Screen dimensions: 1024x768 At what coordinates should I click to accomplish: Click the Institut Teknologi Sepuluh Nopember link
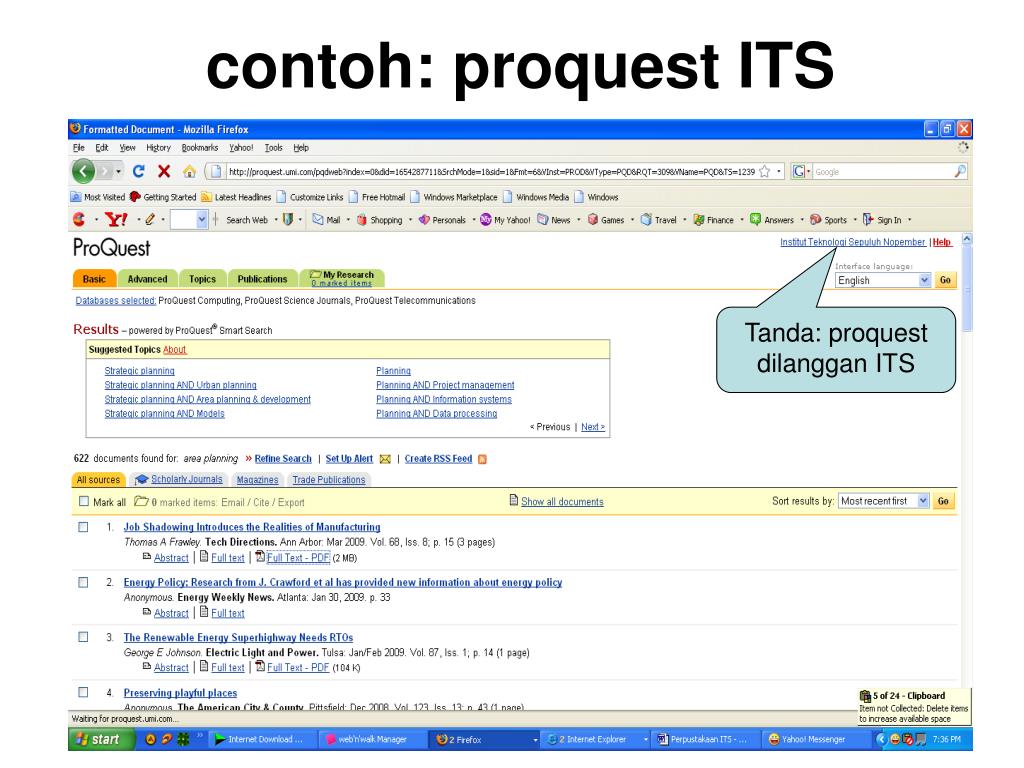[x=853, y=242]
